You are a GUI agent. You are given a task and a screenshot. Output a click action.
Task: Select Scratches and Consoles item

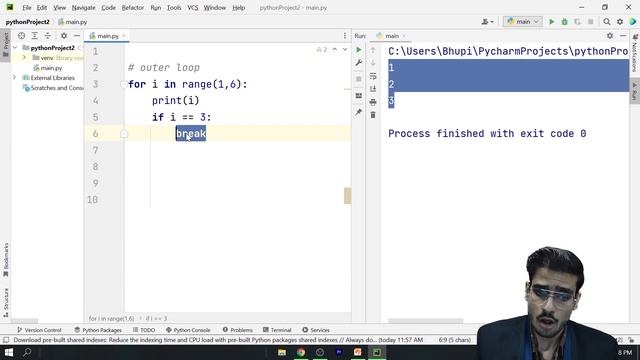pyautogui.click(x=53, y=88)
